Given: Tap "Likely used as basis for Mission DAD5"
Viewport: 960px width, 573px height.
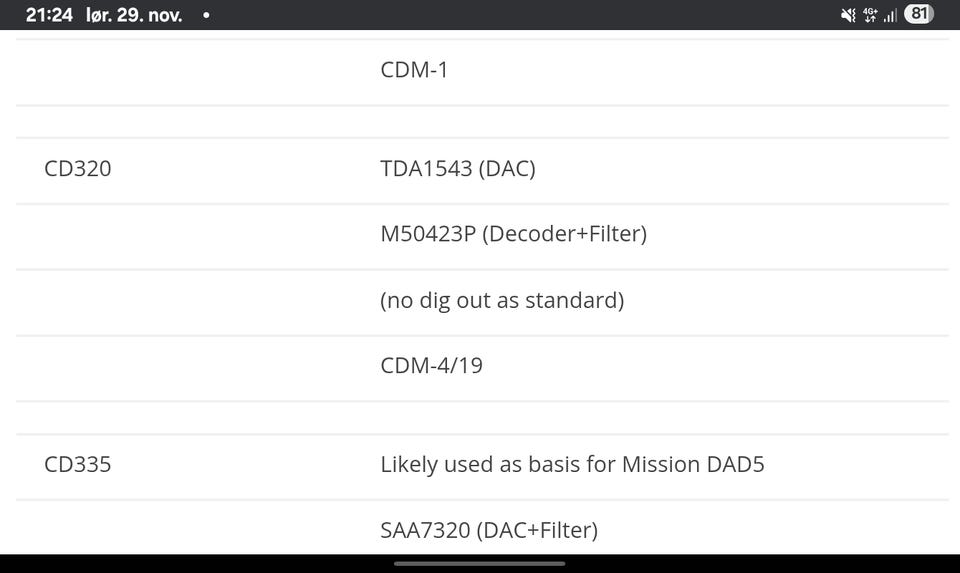Looking at the screenshot, I should (x=572, y=465).
